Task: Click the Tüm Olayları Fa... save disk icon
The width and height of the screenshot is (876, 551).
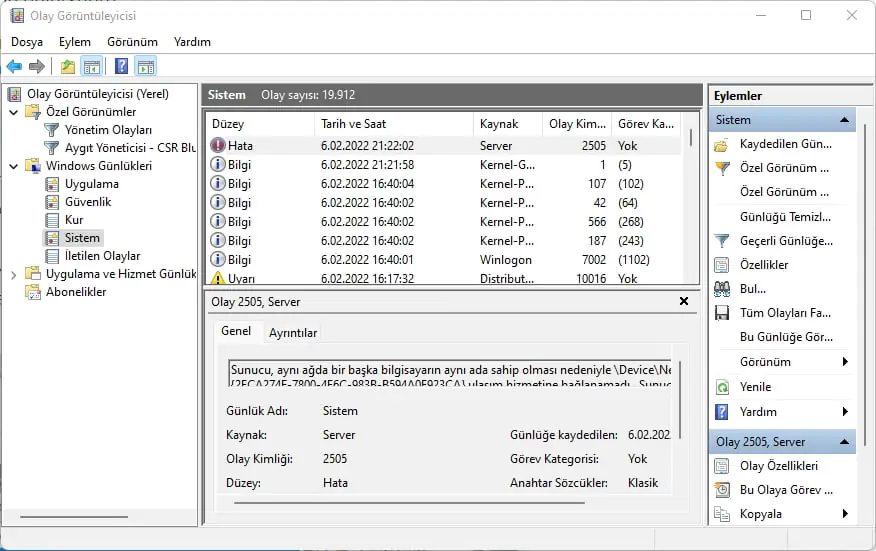Action: (x=722, y=313)
